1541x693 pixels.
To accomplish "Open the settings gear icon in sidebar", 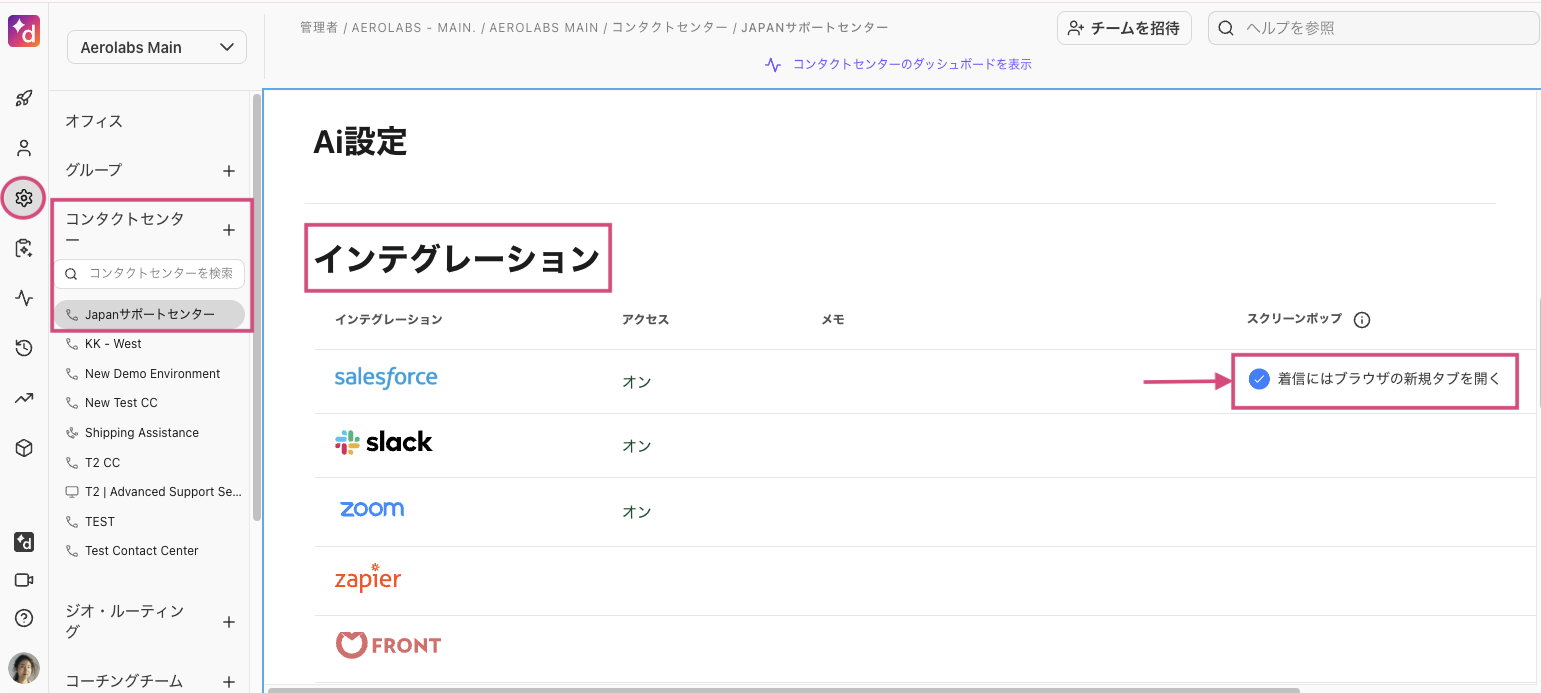I will pyautogui.click(x=24, y=198).
